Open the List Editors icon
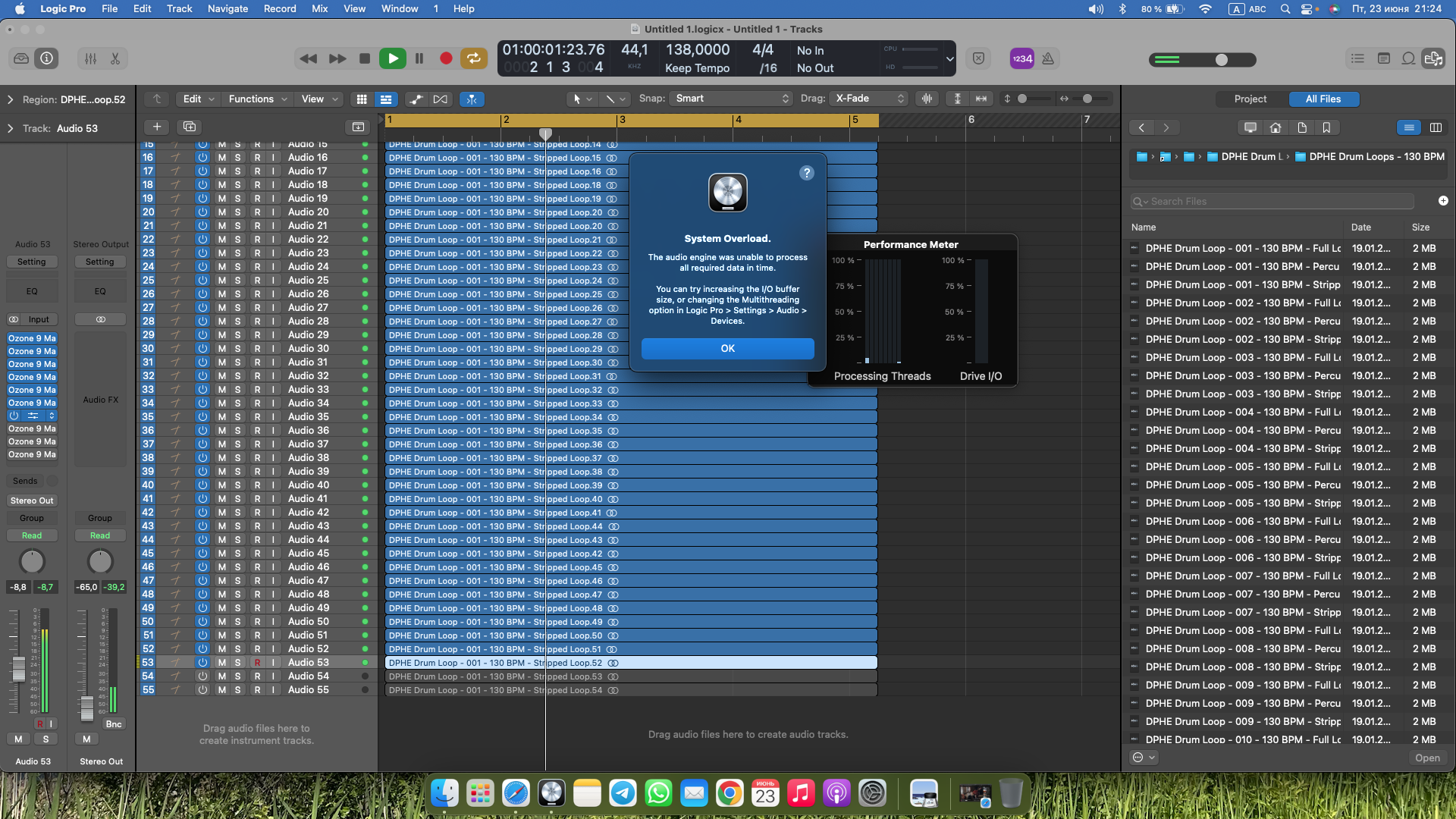The height and width of the screenshot is (819, 1456). (x=1357, y=58)
